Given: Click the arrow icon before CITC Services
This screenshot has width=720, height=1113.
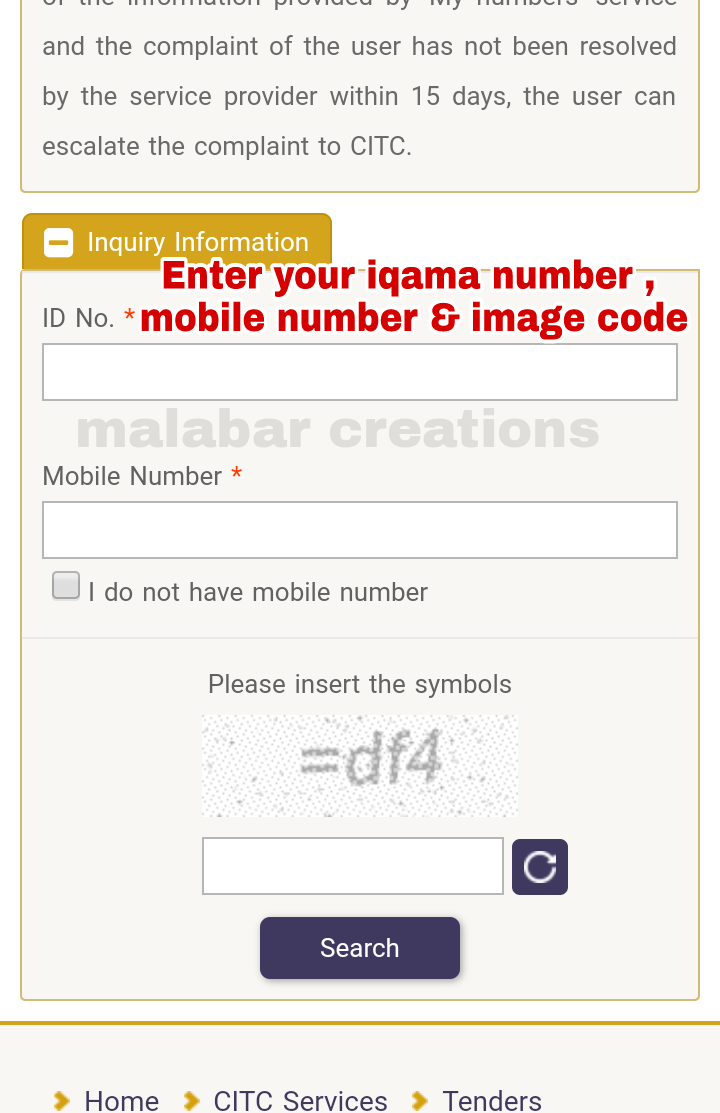Looking at the screenshot, I should 190,1100.
